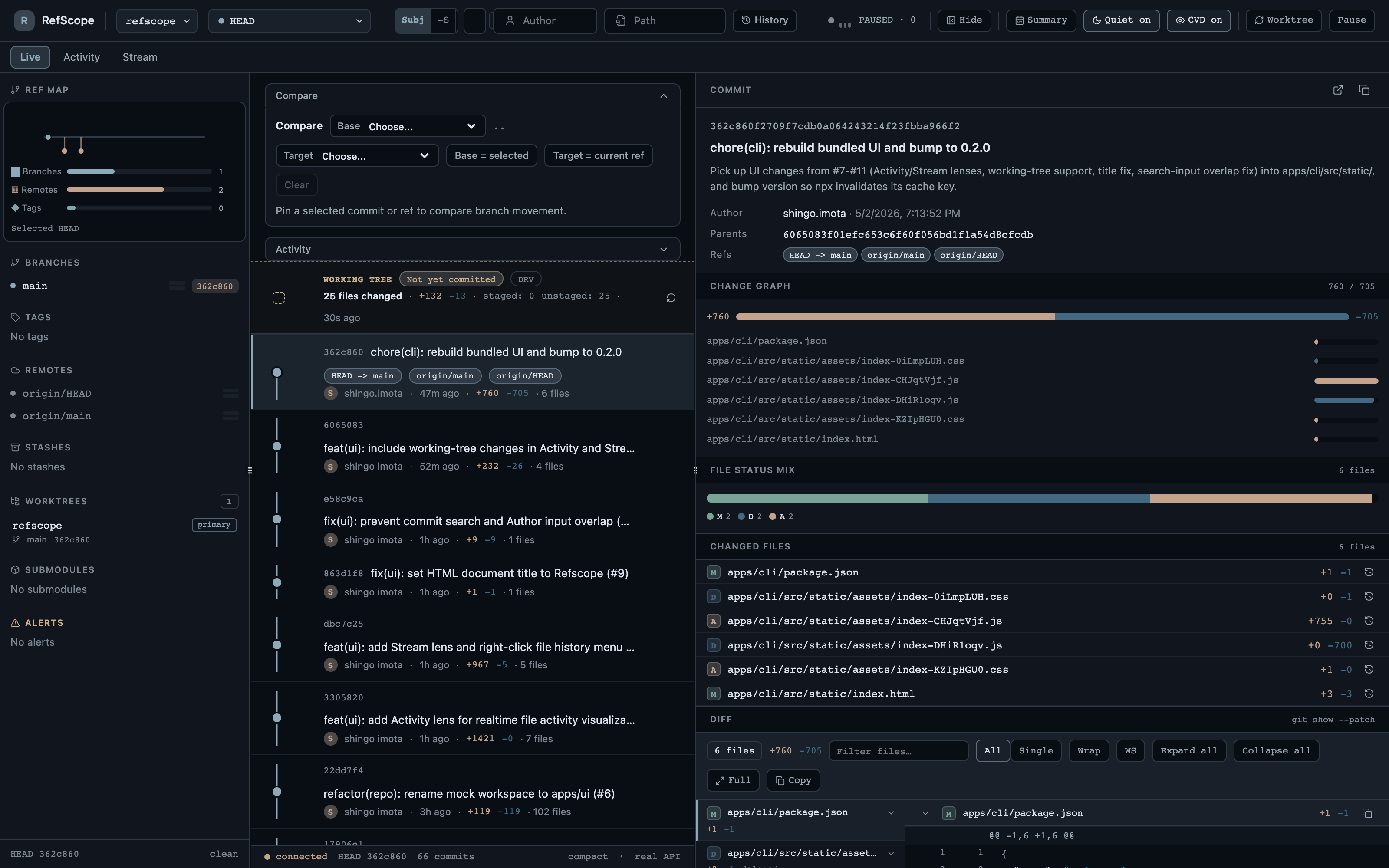Switch to the Activity tab
The height and width of the screenshot is (868, 1389).
pyautogui.click(x=82, y=57)
